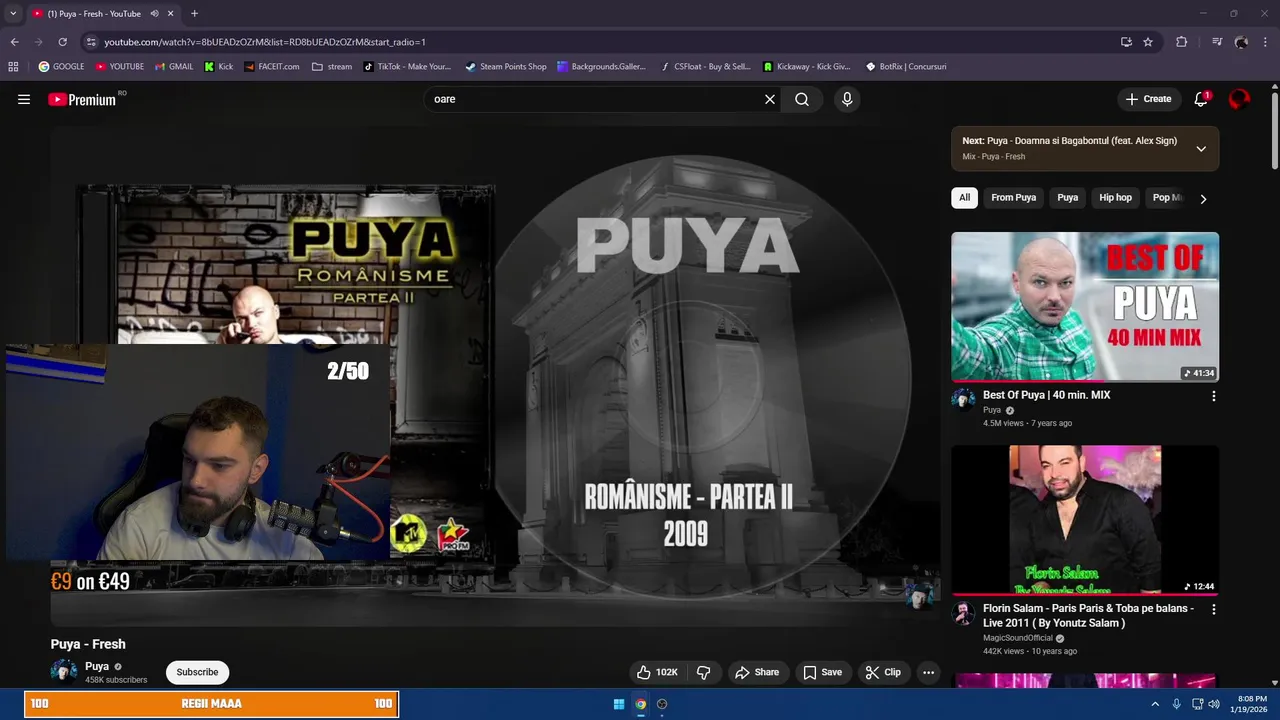The image size is (1280, 720).
Task: Open Puya channel avatar under the video
Action: click(x=64, y=672)
